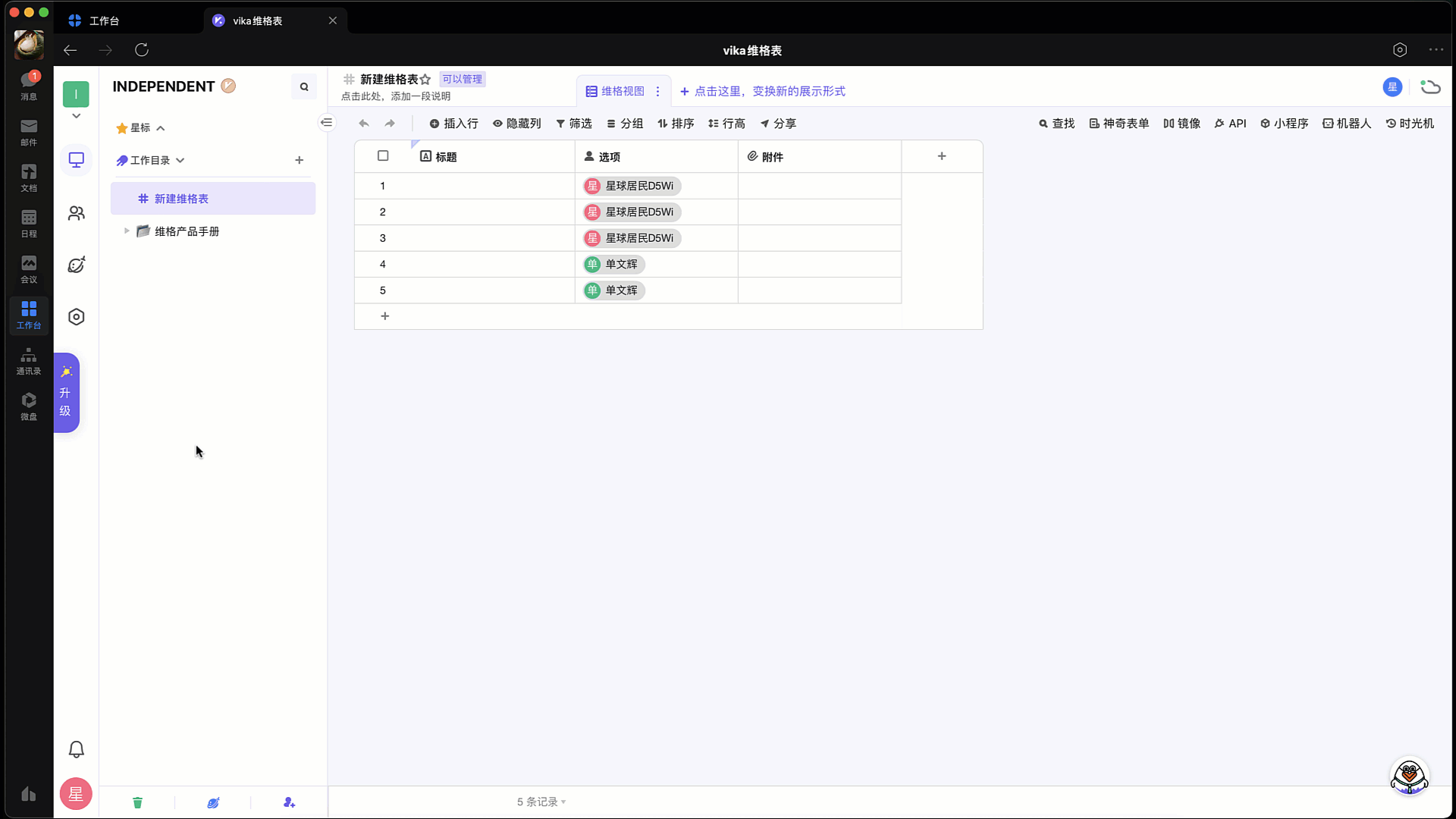
Task: Open the 邮件 mail icon
Action: pos(29,132)
